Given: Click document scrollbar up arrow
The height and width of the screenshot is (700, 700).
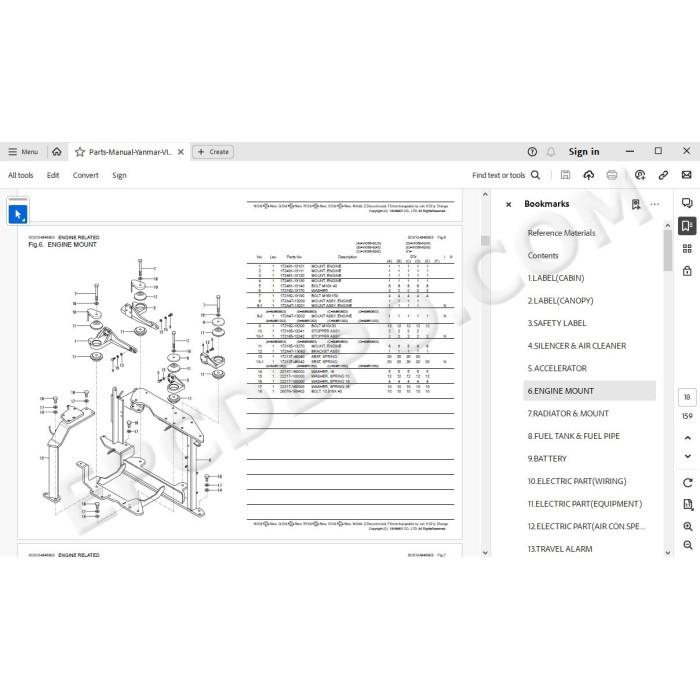Looking at the screenshot, I should pos(485,195).
